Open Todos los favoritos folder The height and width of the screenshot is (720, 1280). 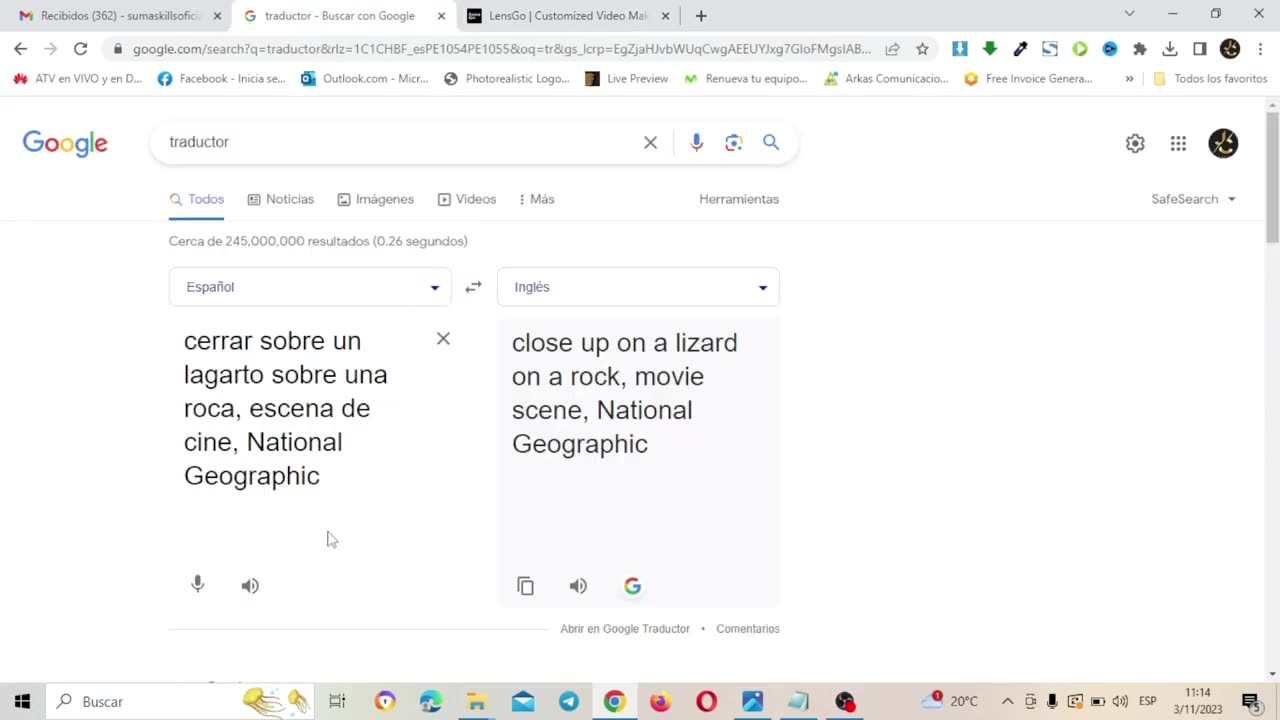coord(1210,78)
